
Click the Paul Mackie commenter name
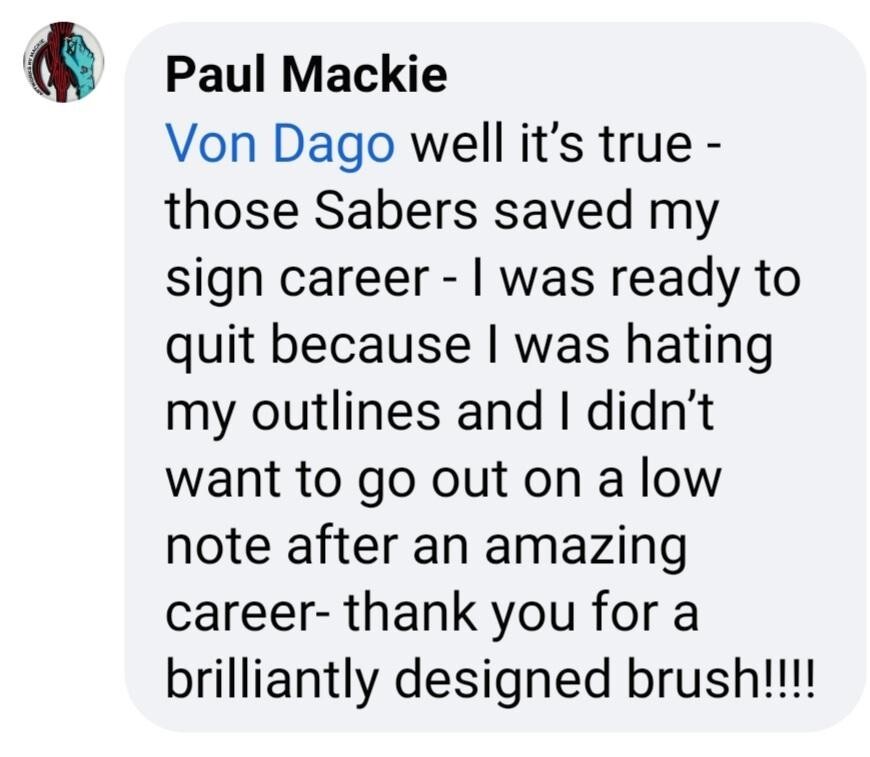coord(306,75)
